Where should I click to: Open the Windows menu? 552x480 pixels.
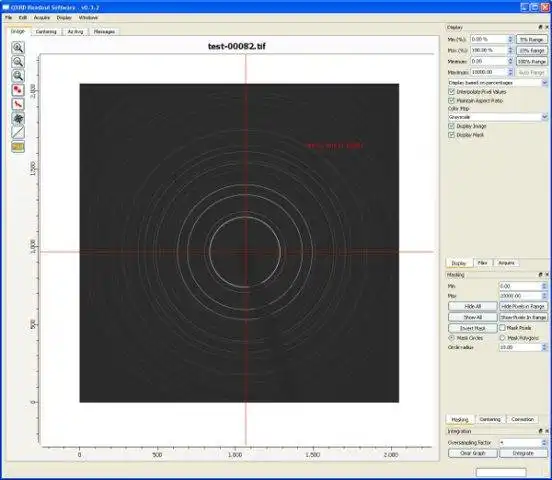click(88, 17)
